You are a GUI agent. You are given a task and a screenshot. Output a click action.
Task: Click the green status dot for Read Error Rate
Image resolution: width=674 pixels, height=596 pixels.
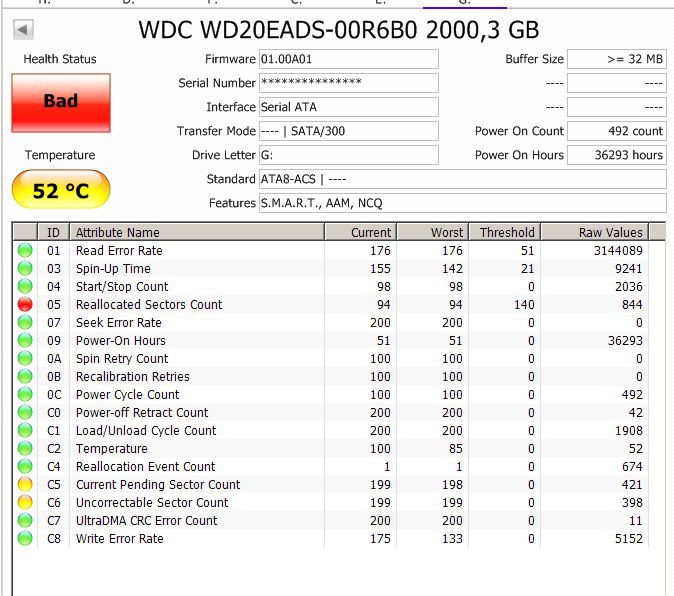(x=25, y=250)
